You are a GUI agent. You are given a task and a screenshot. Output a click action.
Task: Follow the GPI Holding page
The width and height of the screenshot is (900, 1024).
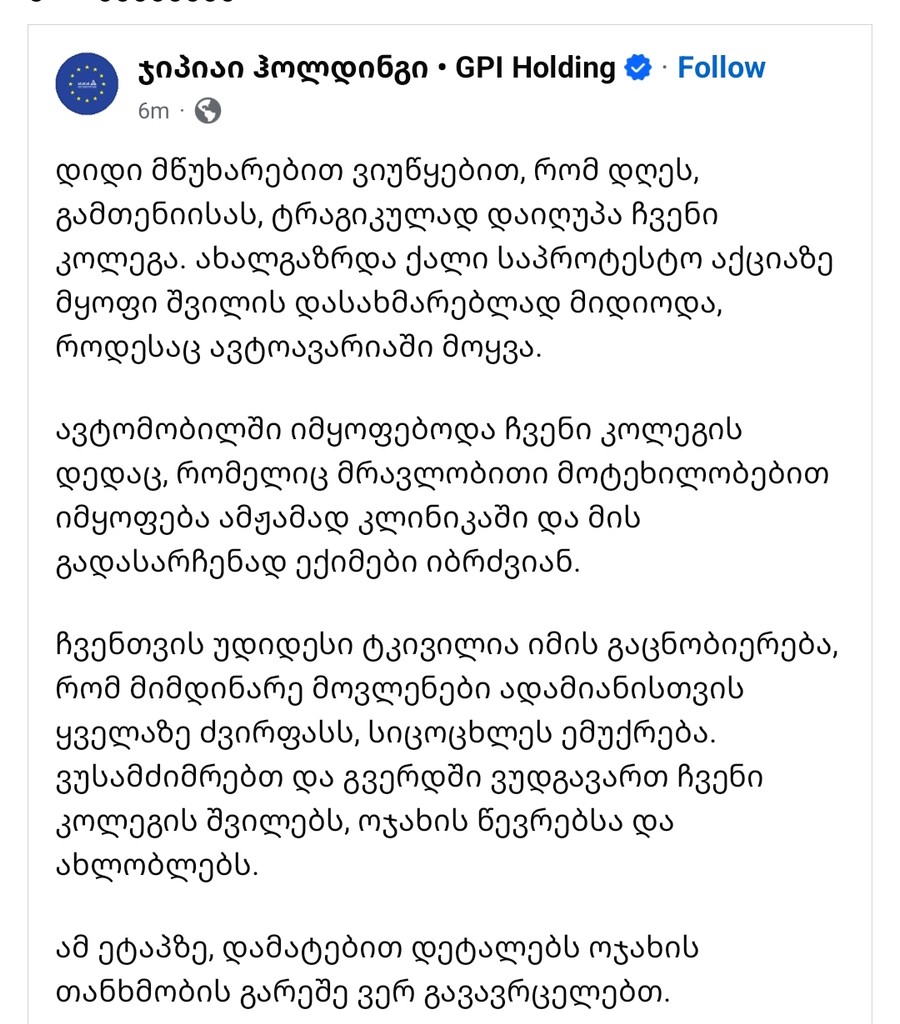pyautogui.click(x=720, y=68)
